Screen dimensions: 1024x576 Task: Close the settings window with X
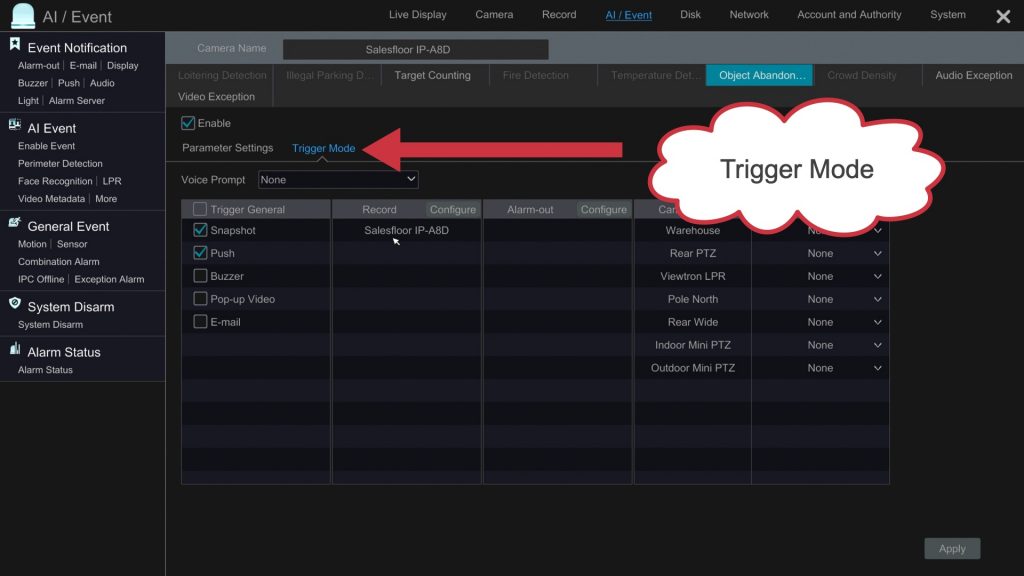pos(1003,16)
